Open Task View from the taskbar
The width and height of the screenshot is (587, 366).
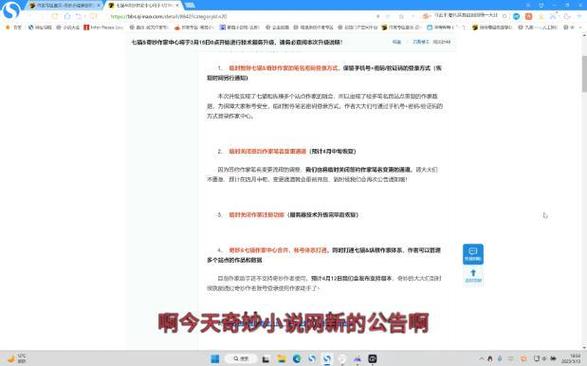(265, 359)
